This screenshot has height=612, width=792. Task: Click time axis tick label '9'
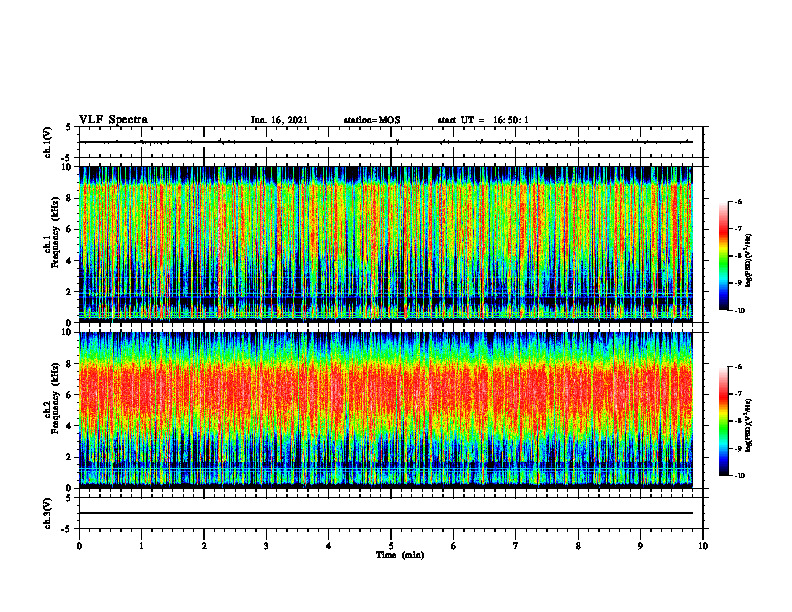click(640, 546)
